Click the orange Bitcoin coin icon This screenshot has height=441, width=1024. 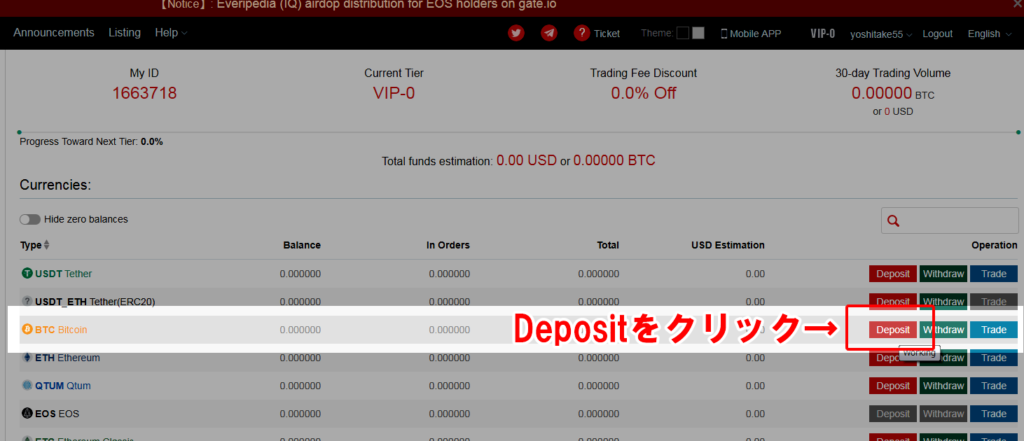tap(27, 330)
